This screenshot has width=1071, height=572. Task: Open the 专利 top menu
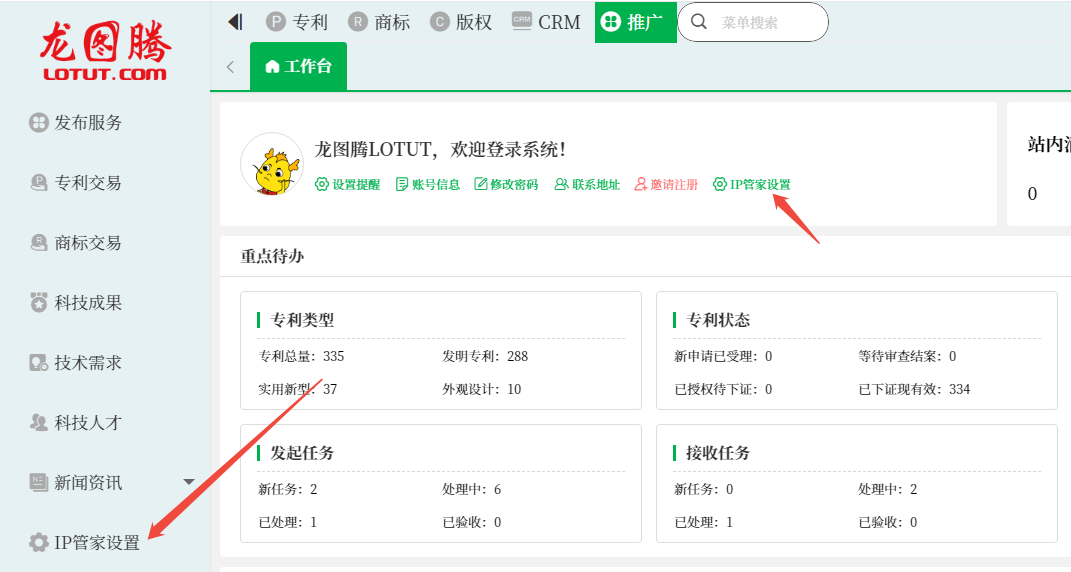coord(297,22)
